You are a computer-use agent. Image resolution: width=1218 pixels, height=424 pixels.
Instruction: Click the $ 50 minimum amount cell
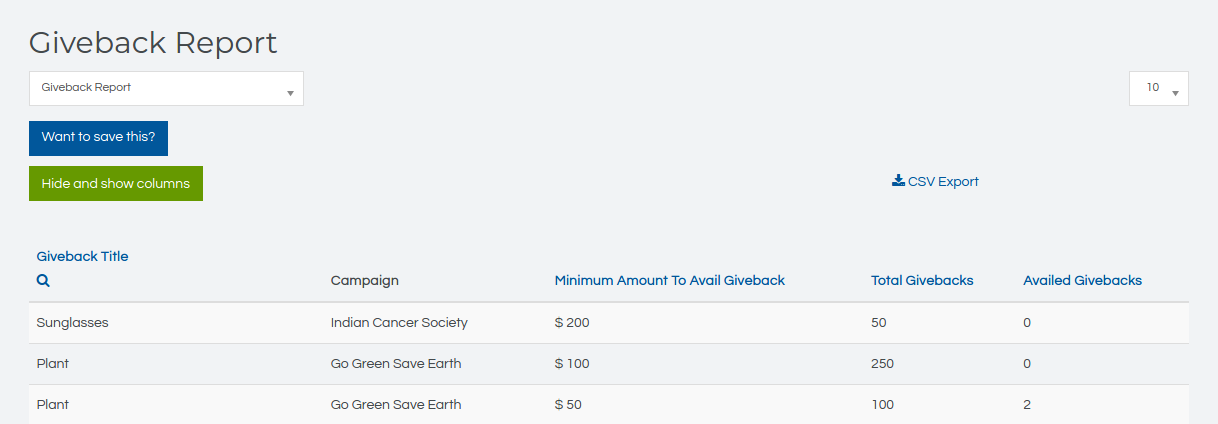click(568, 405)
